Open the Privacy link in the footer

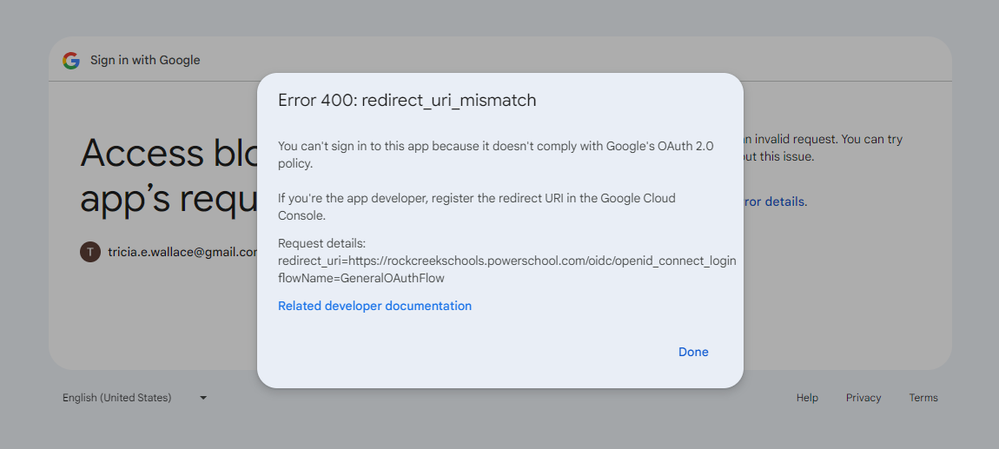863,398
